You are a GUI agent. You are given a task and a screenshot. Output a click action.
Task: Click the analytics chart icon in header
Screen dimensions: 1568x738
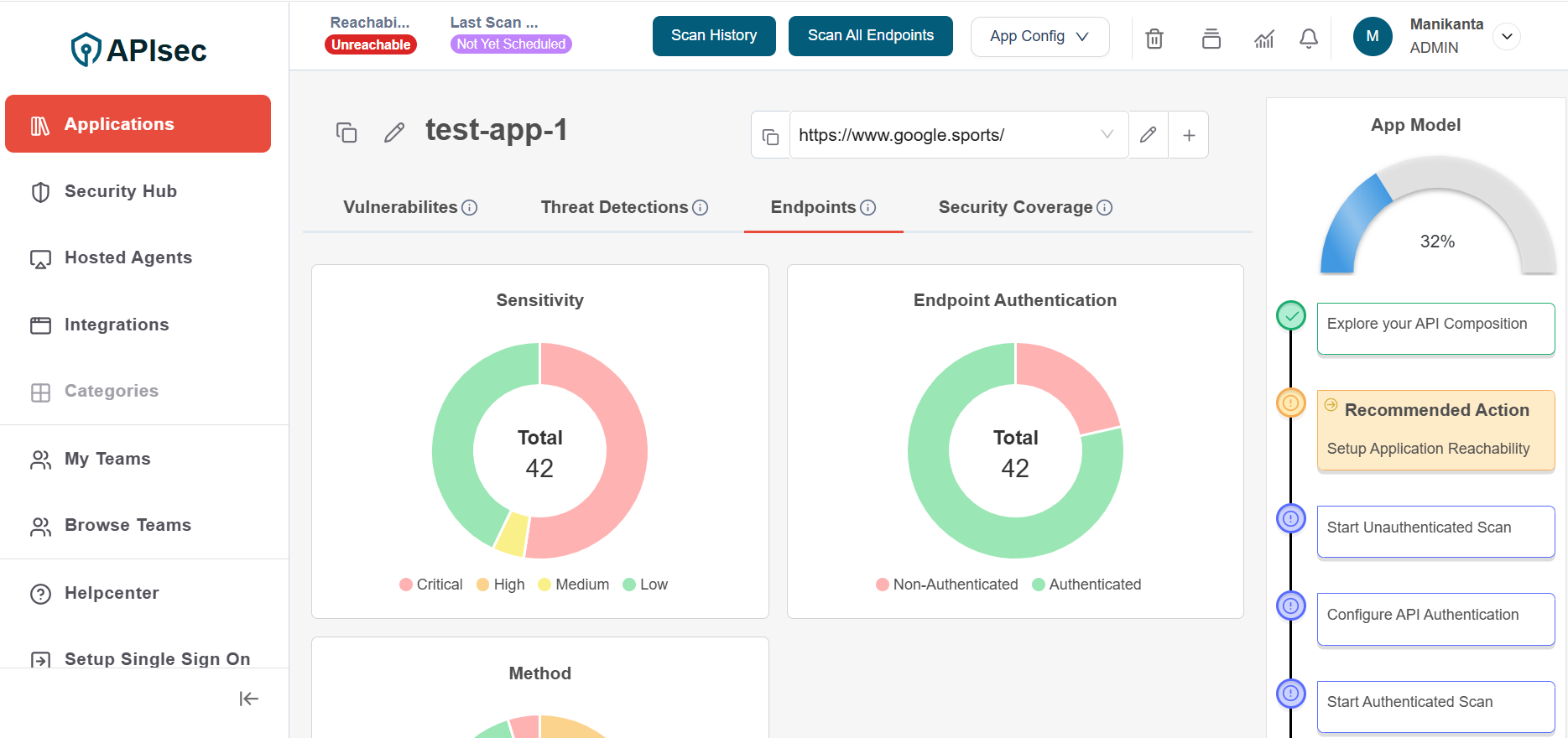tap(1263, 38)
